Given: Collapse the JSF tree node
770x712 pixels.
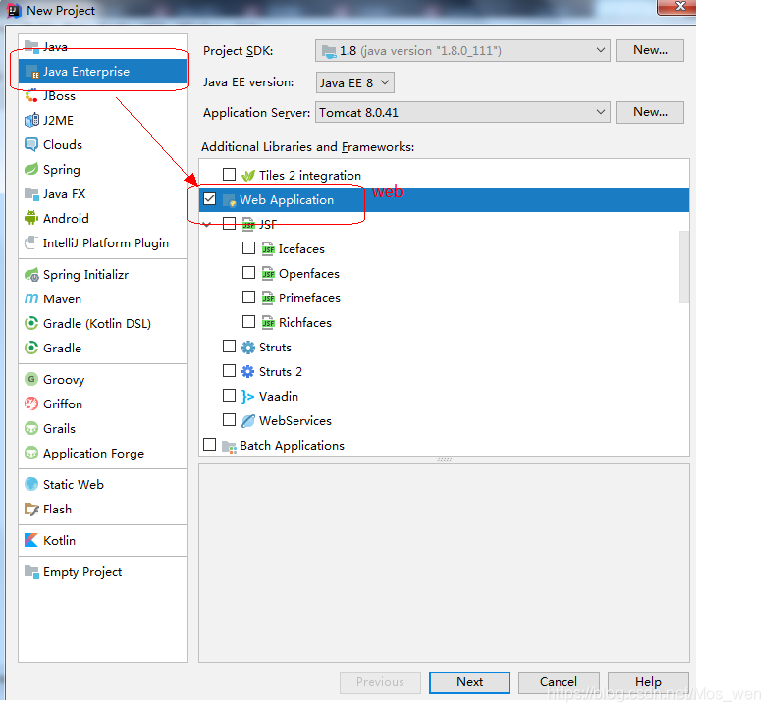Looking at the screenshot, I should pyautogui.click(x=207, y=225).
